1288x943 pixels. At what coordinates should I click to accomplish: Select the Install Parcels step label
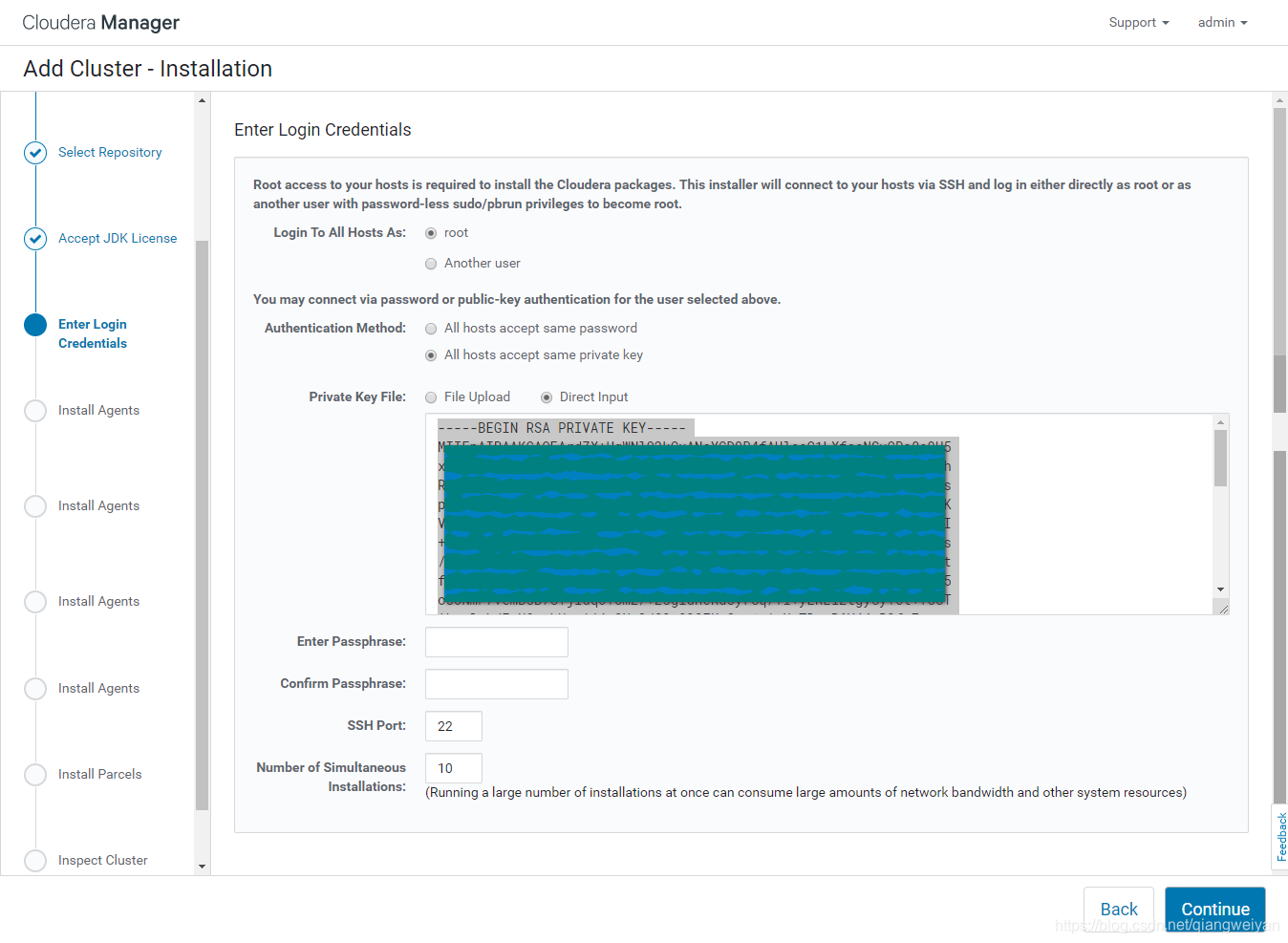click(x=99, y=774)
